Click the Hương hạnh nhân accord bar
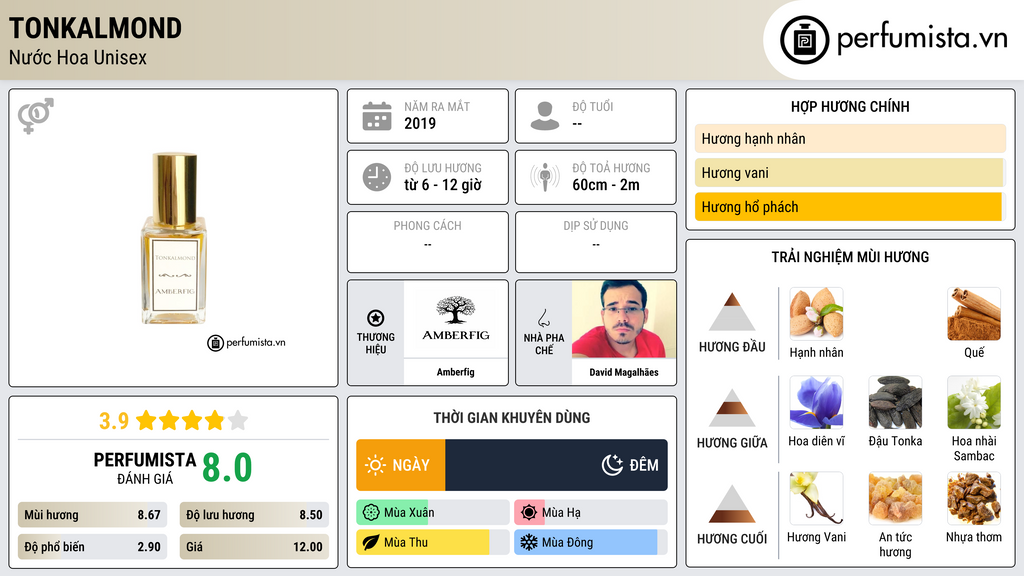 click(850, 138)
